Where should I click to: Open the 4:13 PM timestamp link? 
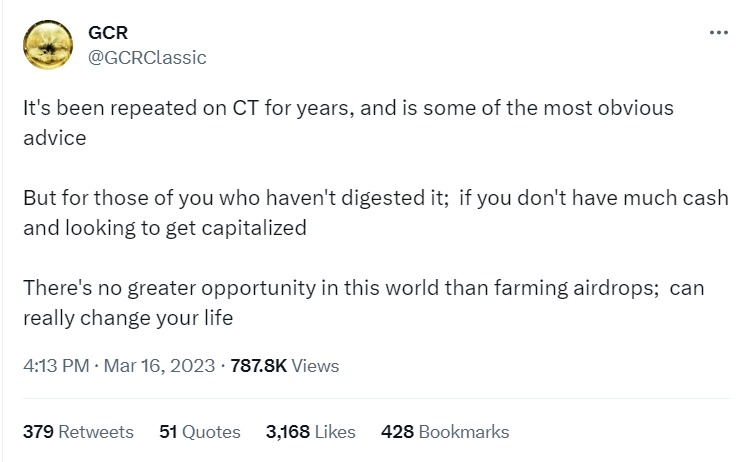coord(56,366)
